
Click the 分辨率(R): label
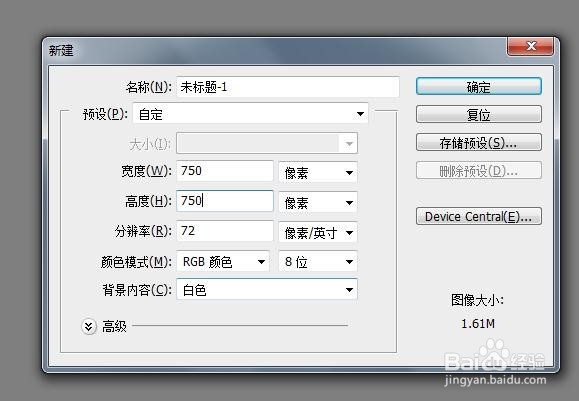(x=143, y=231)
